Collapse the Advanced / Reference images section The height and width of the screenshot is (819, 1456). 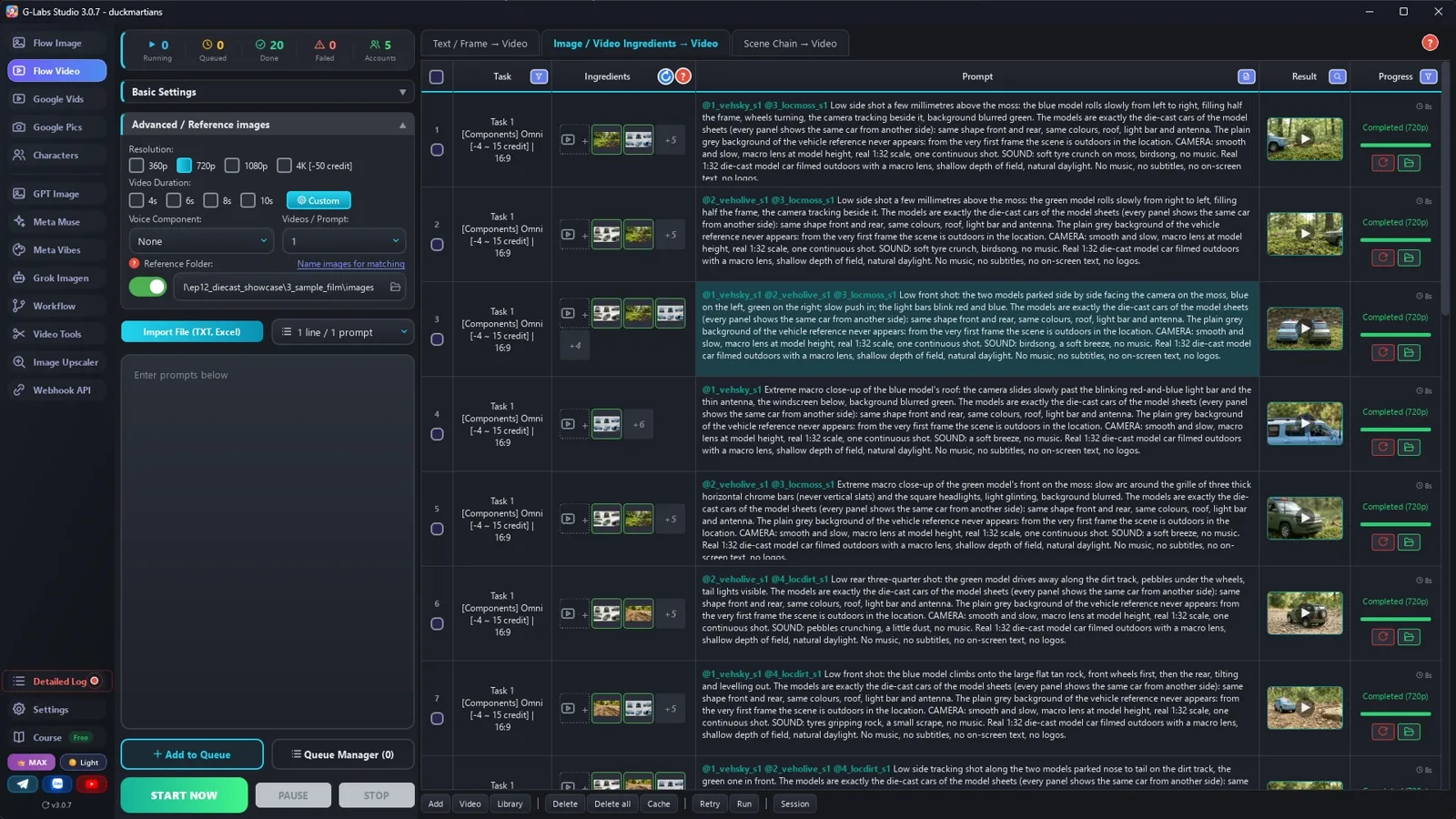(268, 125)
